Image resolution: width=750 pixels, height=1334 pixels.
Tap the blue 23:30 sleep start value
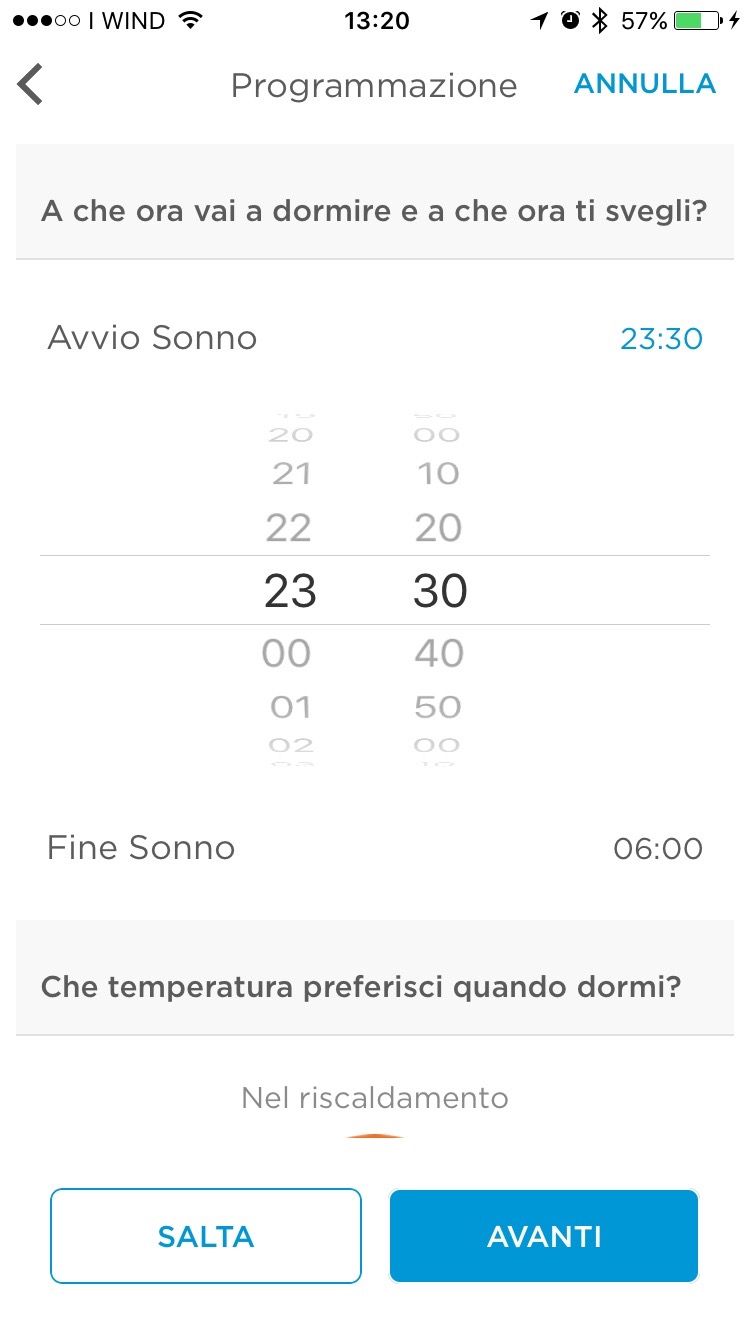[x=661, y=339]
